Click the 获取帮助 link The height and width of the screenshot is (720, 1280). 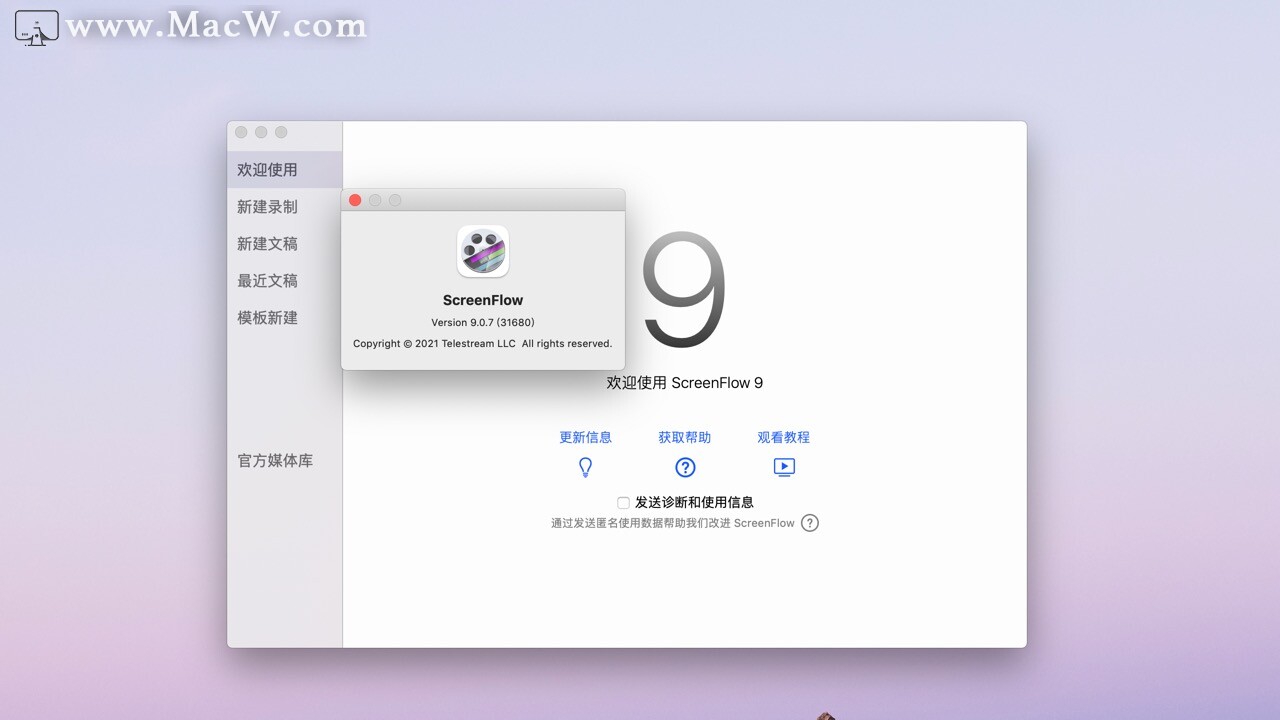[685, 437]
